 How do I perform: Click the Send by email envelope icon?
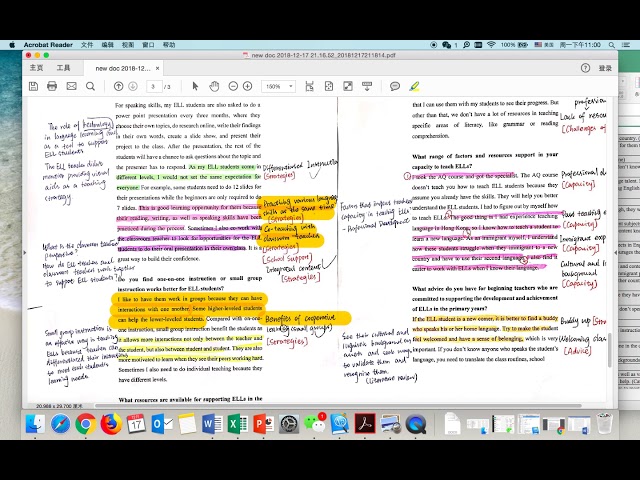(x=71, y=86)
